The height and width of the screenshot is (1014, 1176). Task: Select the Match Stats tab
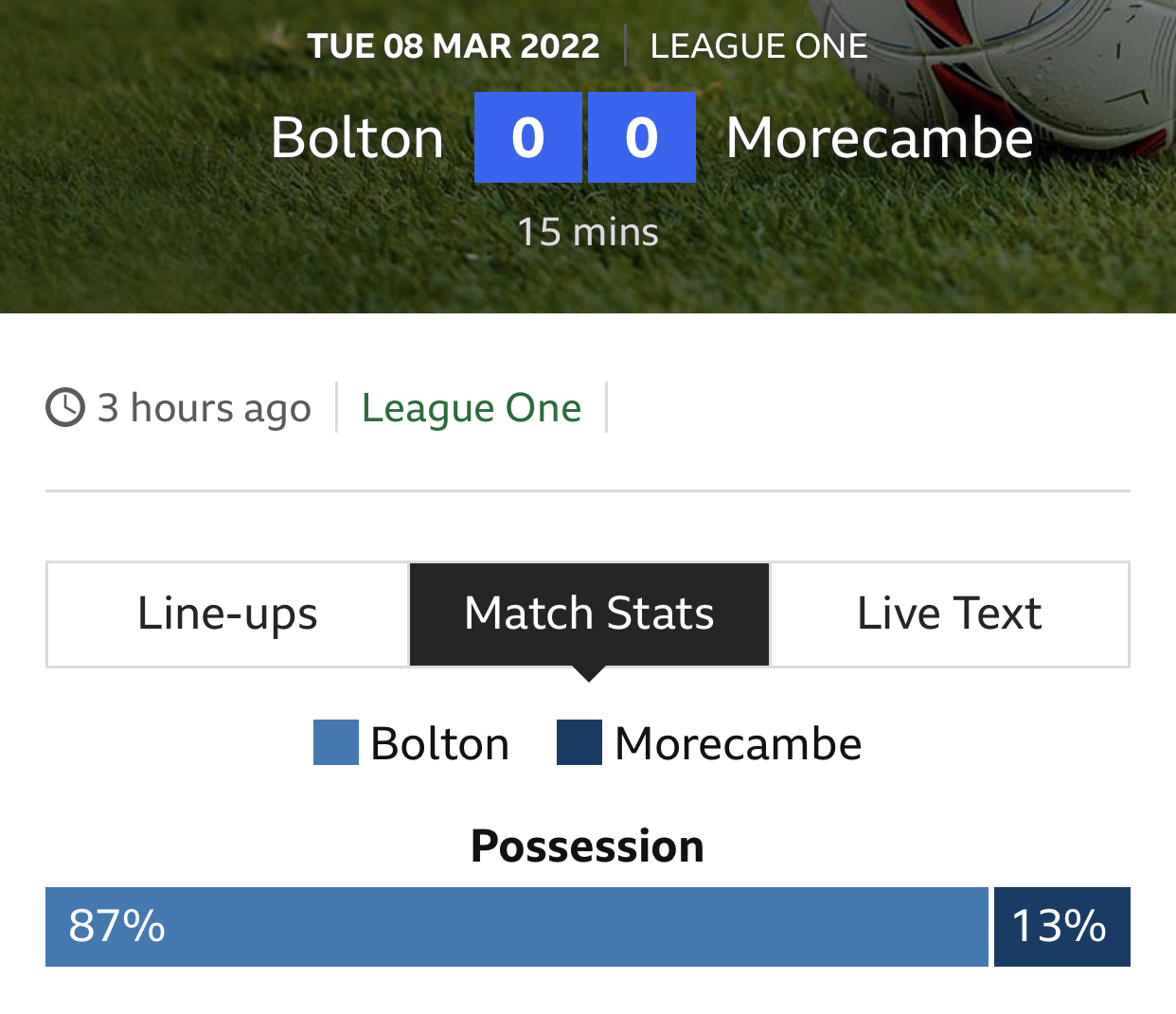pos(589,614)
